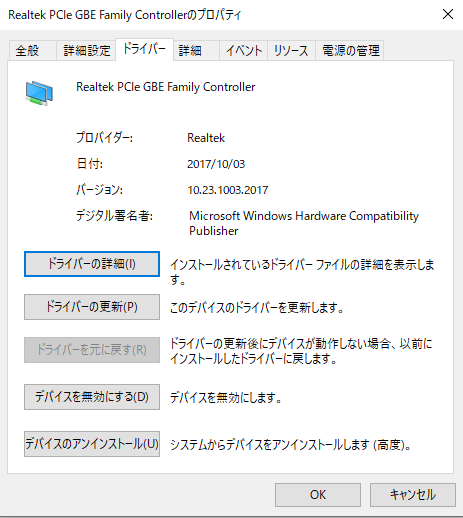The image size is (463, 518).
Task: Click the network adapter device icon
Action: point(39,93)
